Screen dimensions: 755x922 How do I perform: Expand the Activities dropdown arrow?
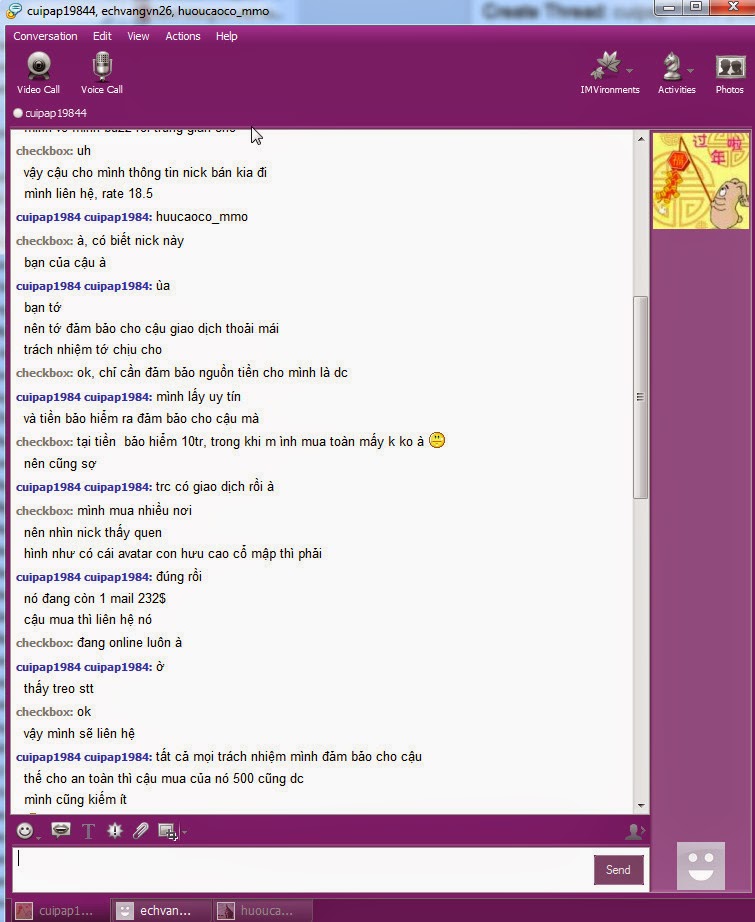coord(690,71)
